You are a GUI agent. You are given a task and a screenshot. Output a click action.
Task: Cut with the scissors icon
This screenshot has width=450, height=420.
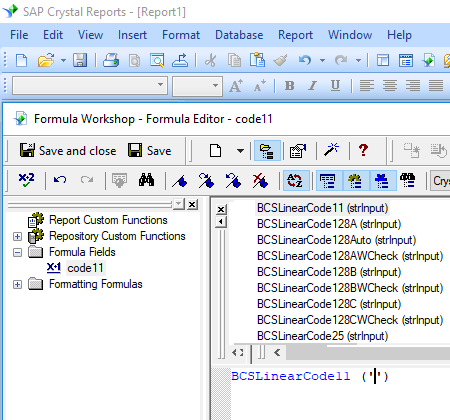point(210,60)
